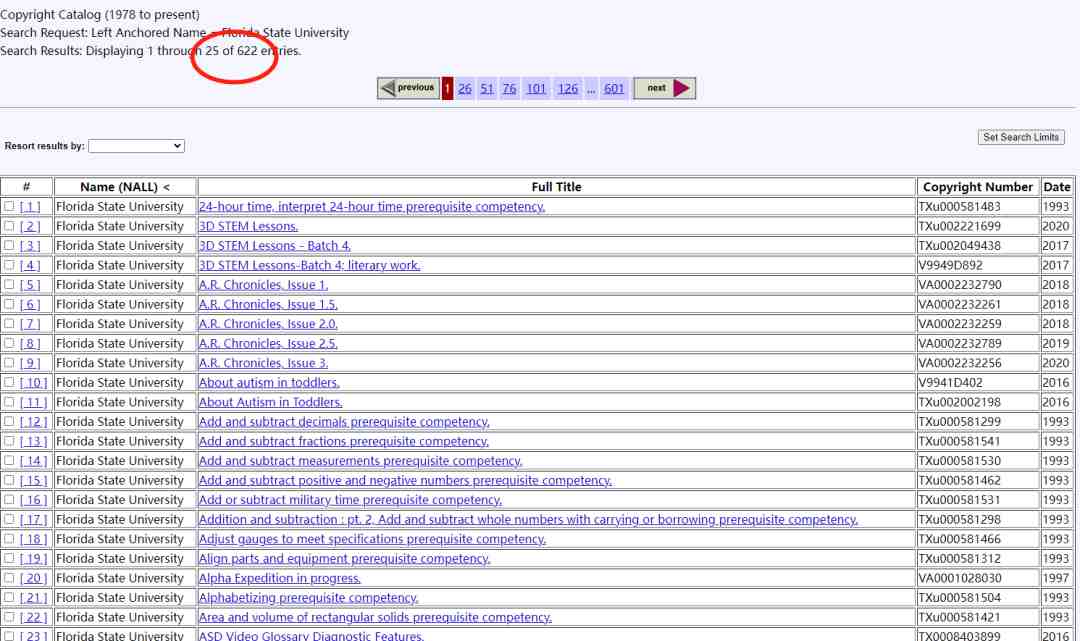The width and height of the screenshot is (1080, 641).
Task: Tick the checkbox for entry 8
Action: coord(9,343)
